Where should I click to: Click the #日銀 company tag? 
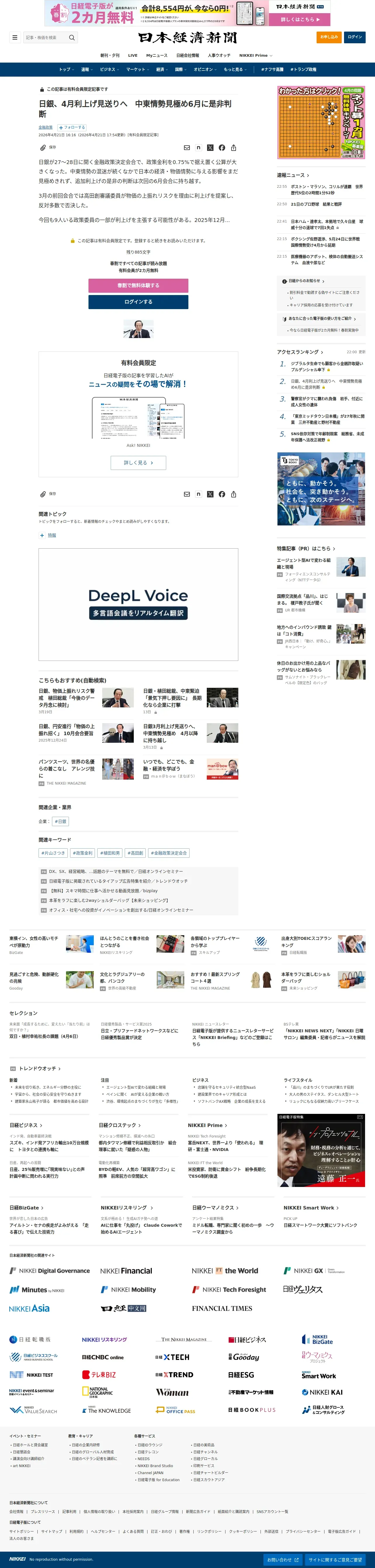(x=60, y=821)
